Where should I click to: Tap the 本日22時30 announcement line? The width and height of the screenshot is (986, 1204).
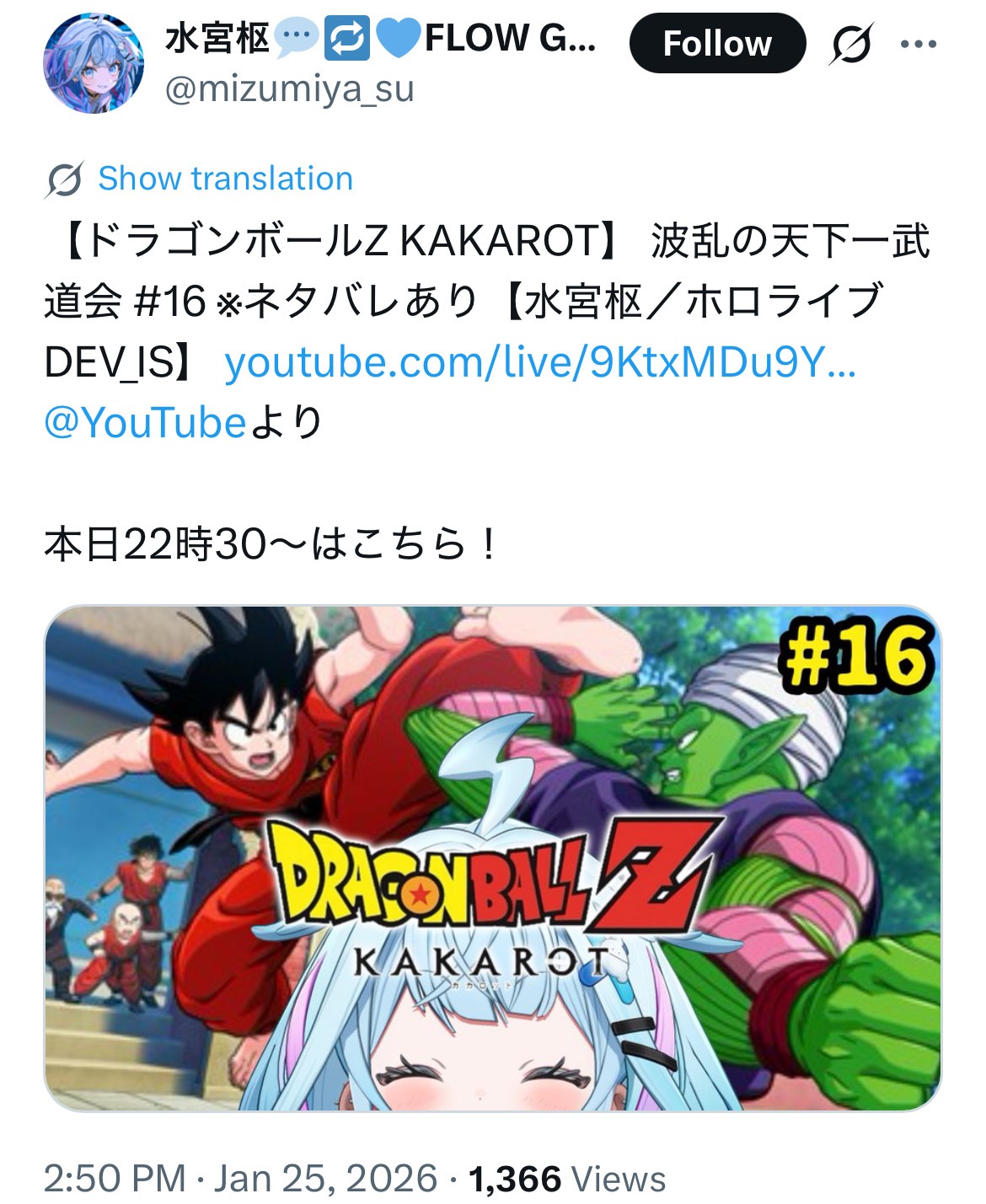(271, 544)
